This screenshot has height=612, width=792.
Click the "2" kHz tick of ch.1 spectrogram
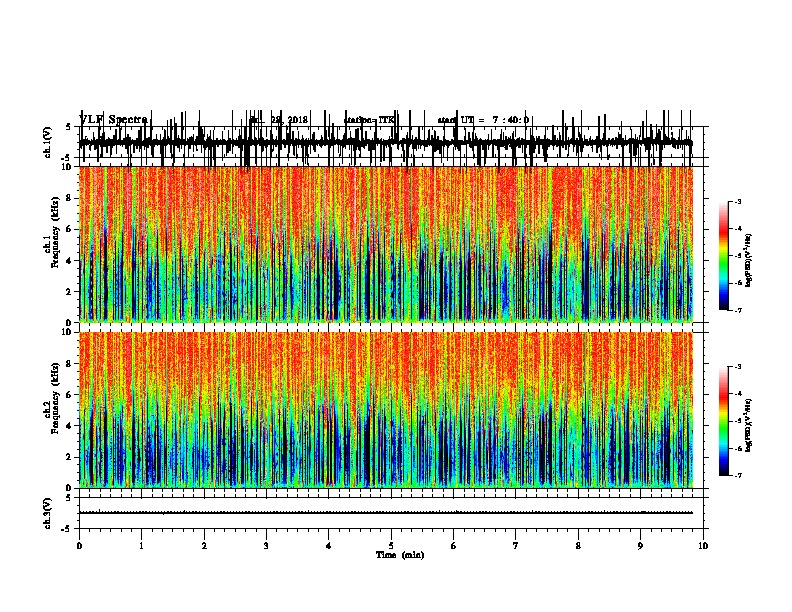point(69,292)
